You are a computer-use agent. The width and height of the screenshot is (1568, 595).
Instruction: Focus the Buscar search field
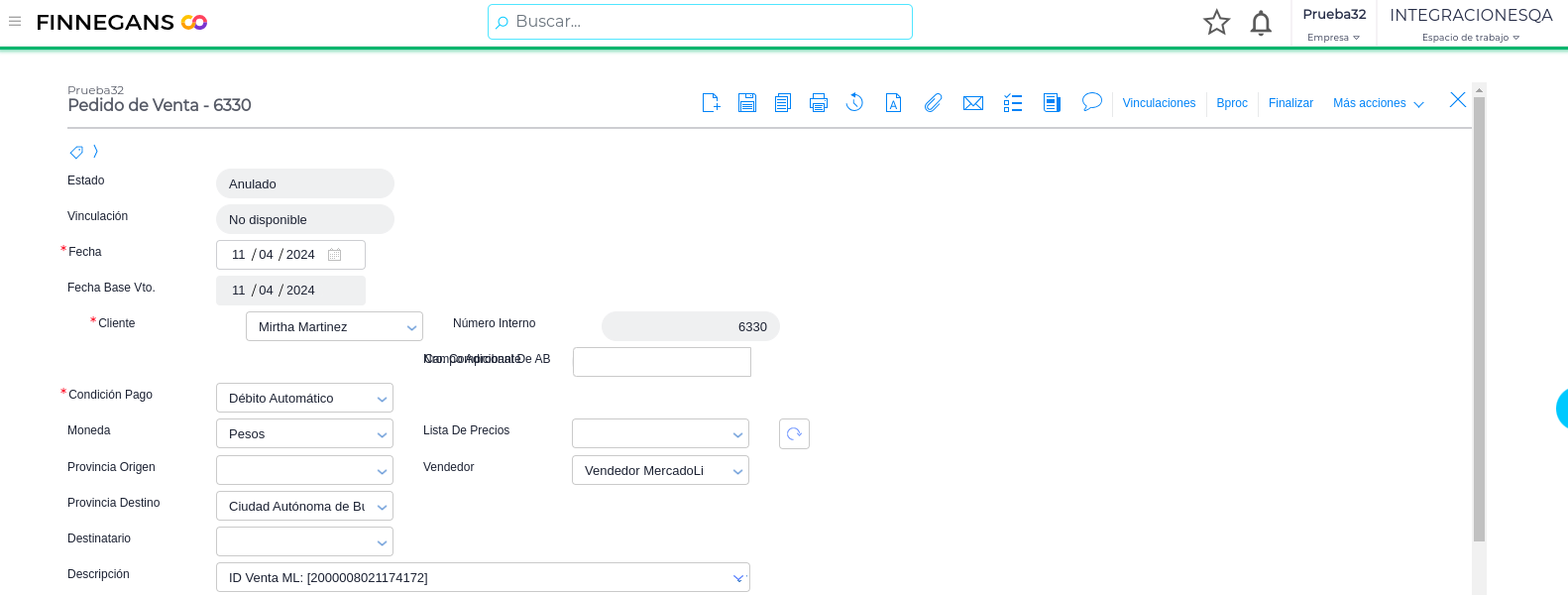[x=700, y=22]
